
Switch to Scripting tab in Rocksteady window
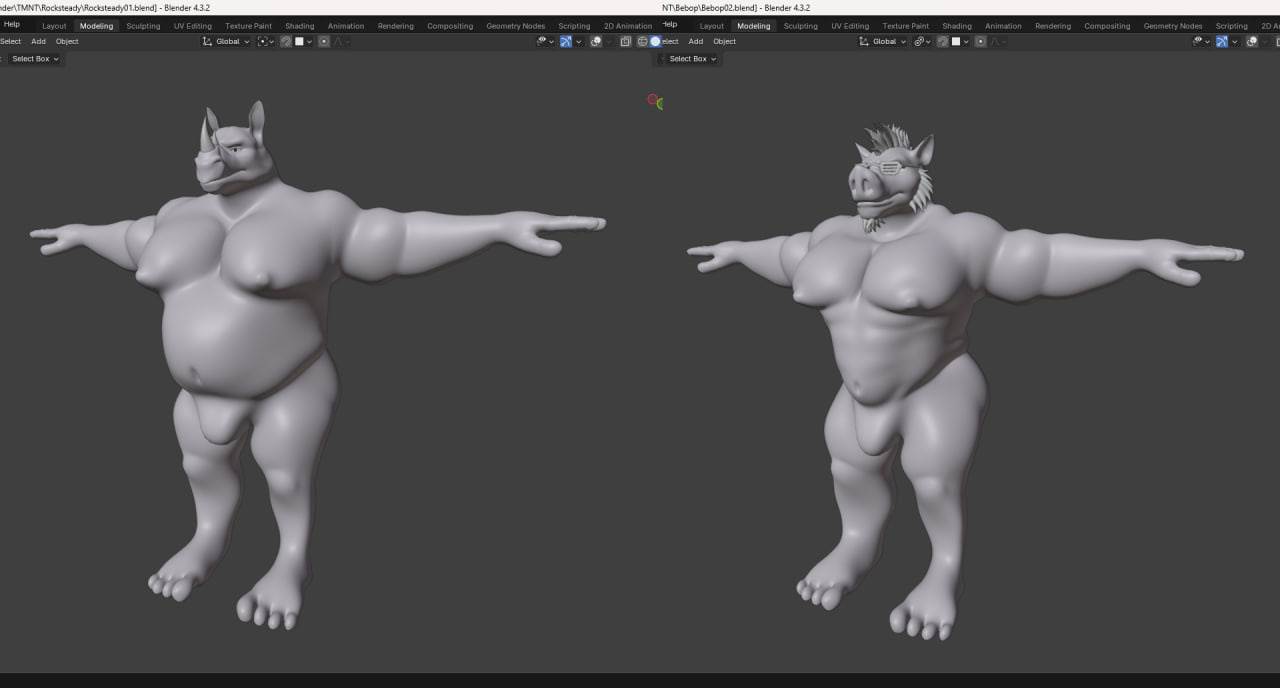click(574, 26)
